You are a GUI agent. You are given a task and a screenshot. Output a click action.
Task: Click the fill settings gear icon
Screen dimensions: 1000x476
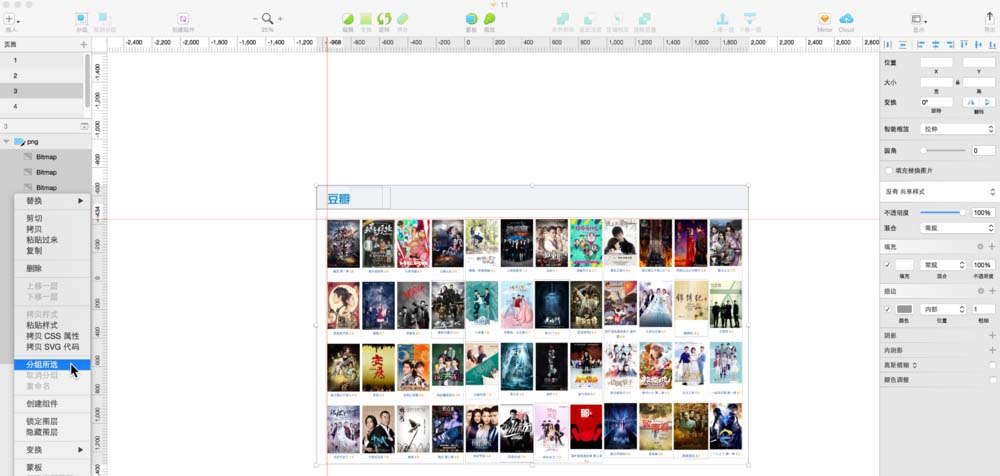click(x=980, y=246)
